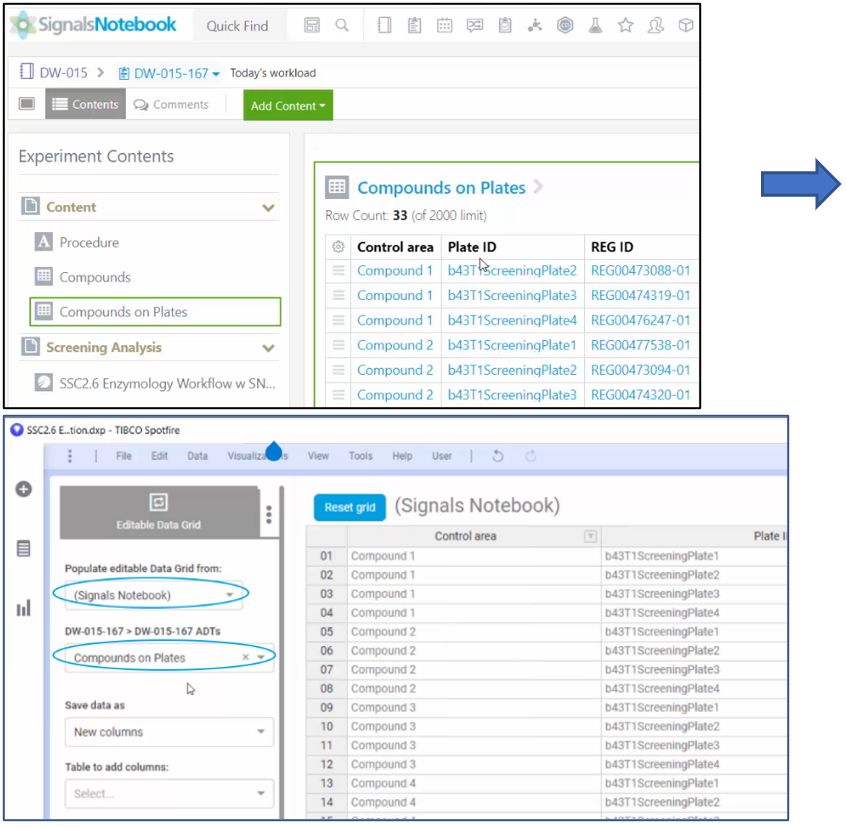Open the Spotfire User menu
Image resolution: width=846 pixels, height=827 pixels.
pos(442,456)
